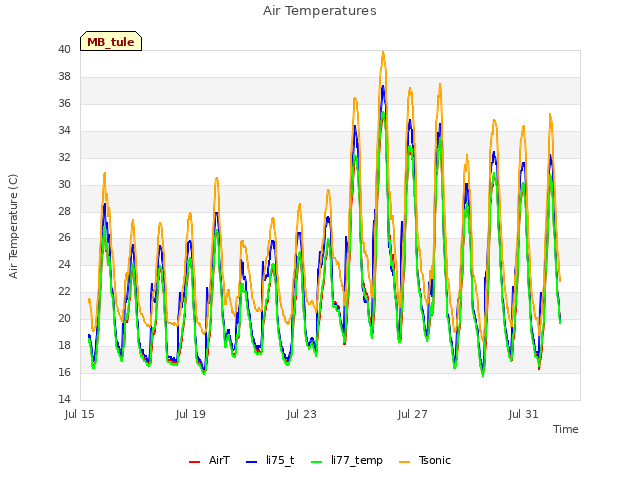Click the Air Temperatures chart title

pos(320,11)
